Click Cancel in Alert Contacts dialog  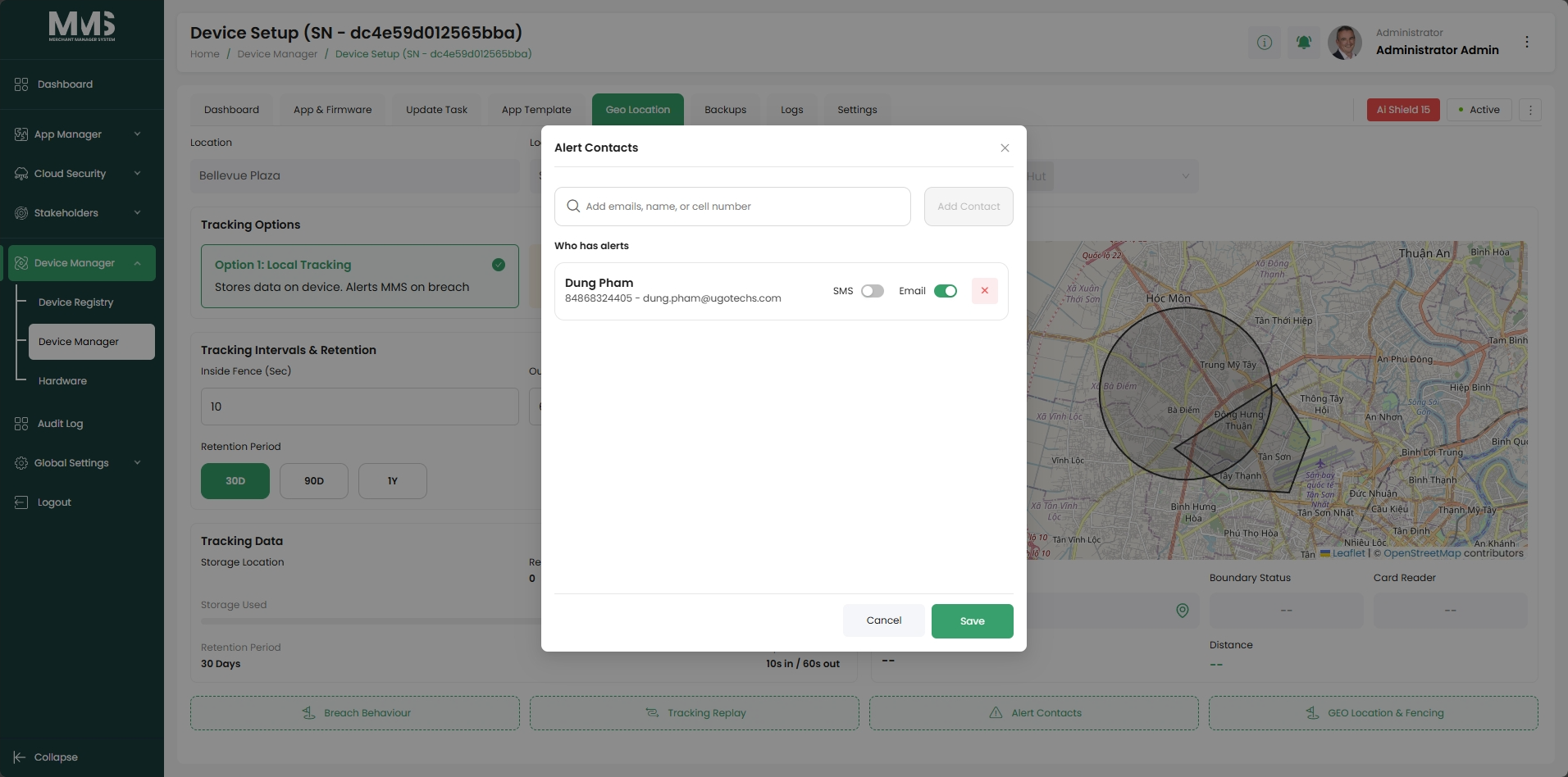884,620
